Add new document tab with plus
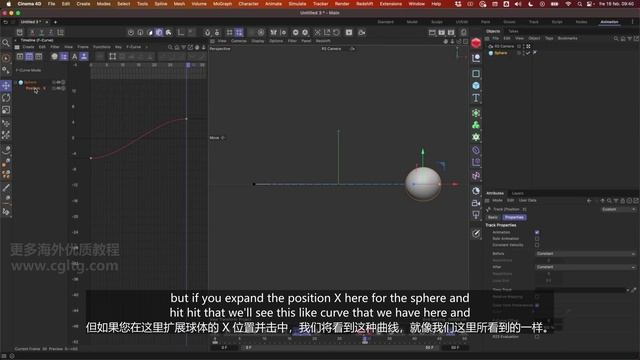Image resolution: width=640 pixels, height=360 pixels. pos(55,22)
